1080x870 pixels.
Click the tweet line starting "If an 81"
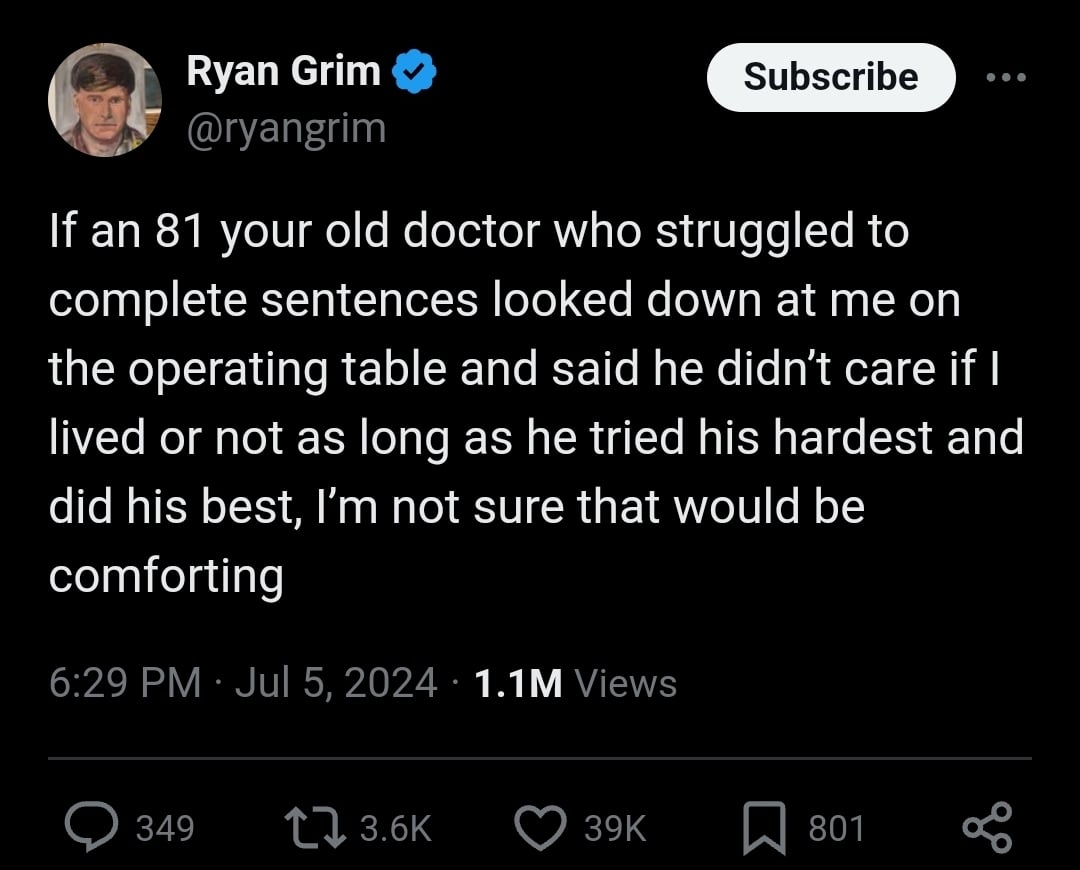click(x=478, y=232)
